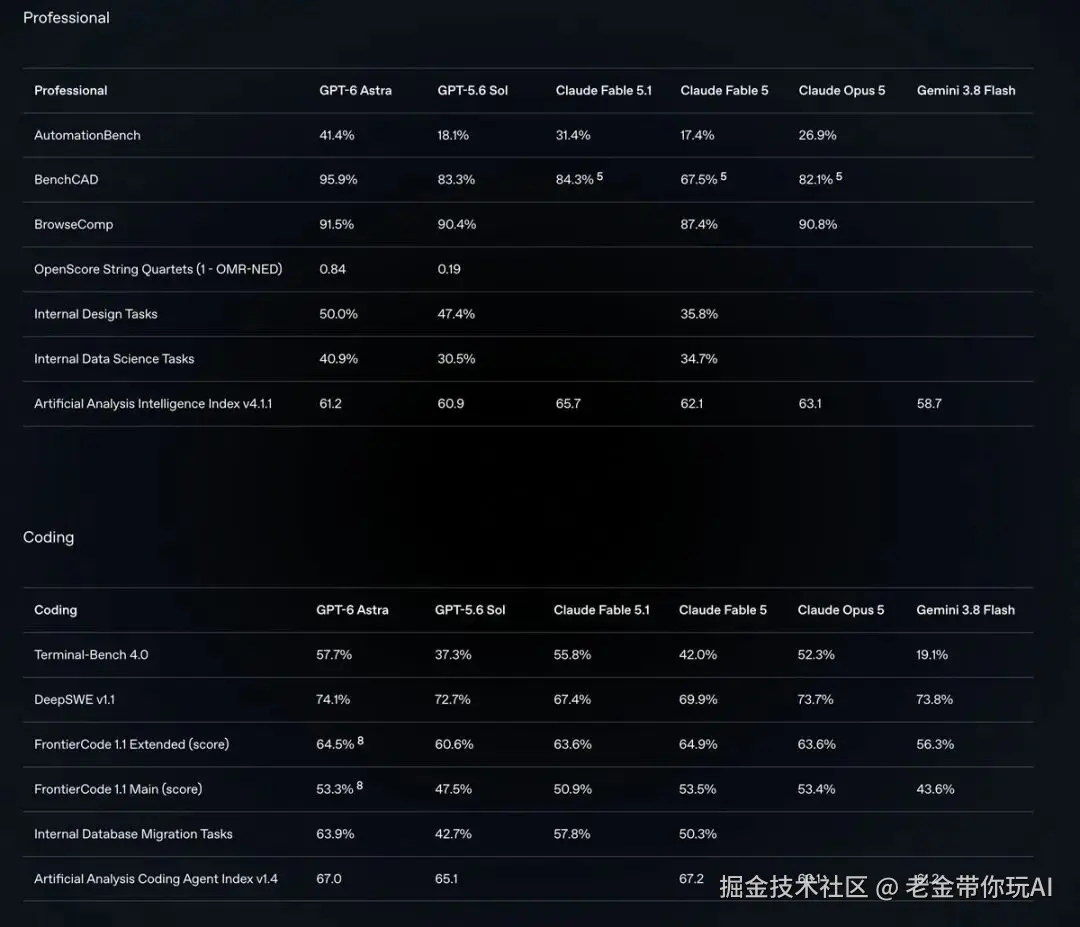The height and width of the screenshot is (927, 1080).
Task: Click the 63.9% Database Migration value
Action: click(x=335, y=834)
